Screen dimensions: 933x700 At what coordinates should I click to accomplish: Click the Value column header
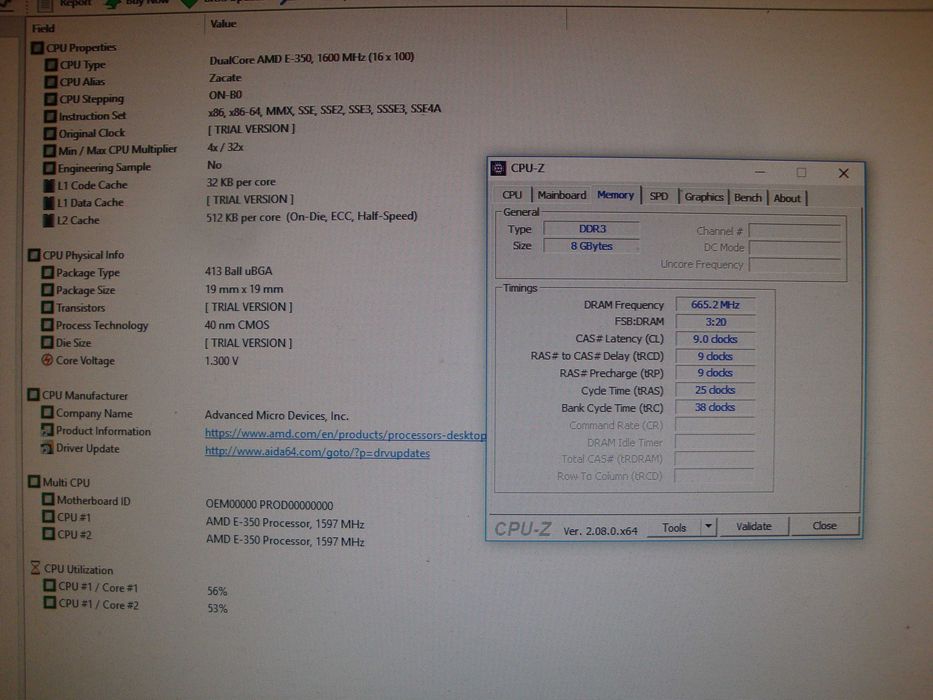223,24
